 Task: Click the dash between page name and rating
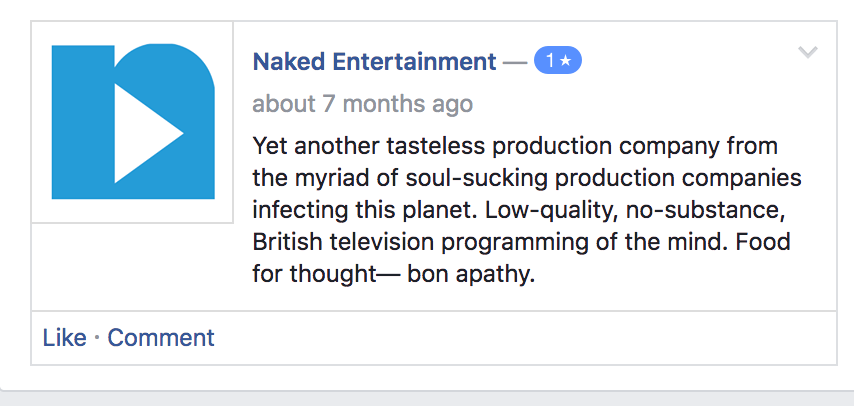(x=514, y=62)
